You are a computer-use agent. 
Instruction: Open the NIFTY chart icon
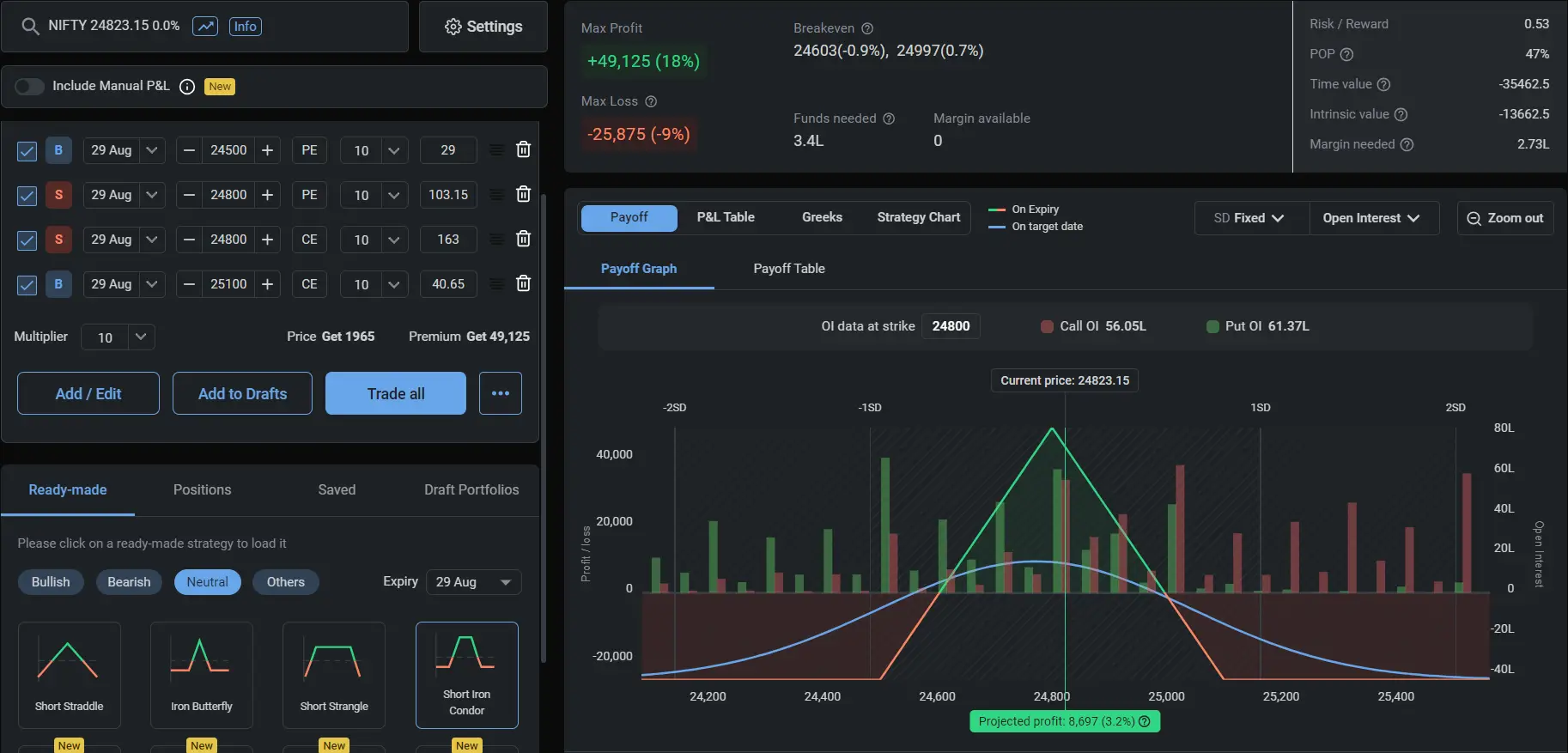point(205,26)
